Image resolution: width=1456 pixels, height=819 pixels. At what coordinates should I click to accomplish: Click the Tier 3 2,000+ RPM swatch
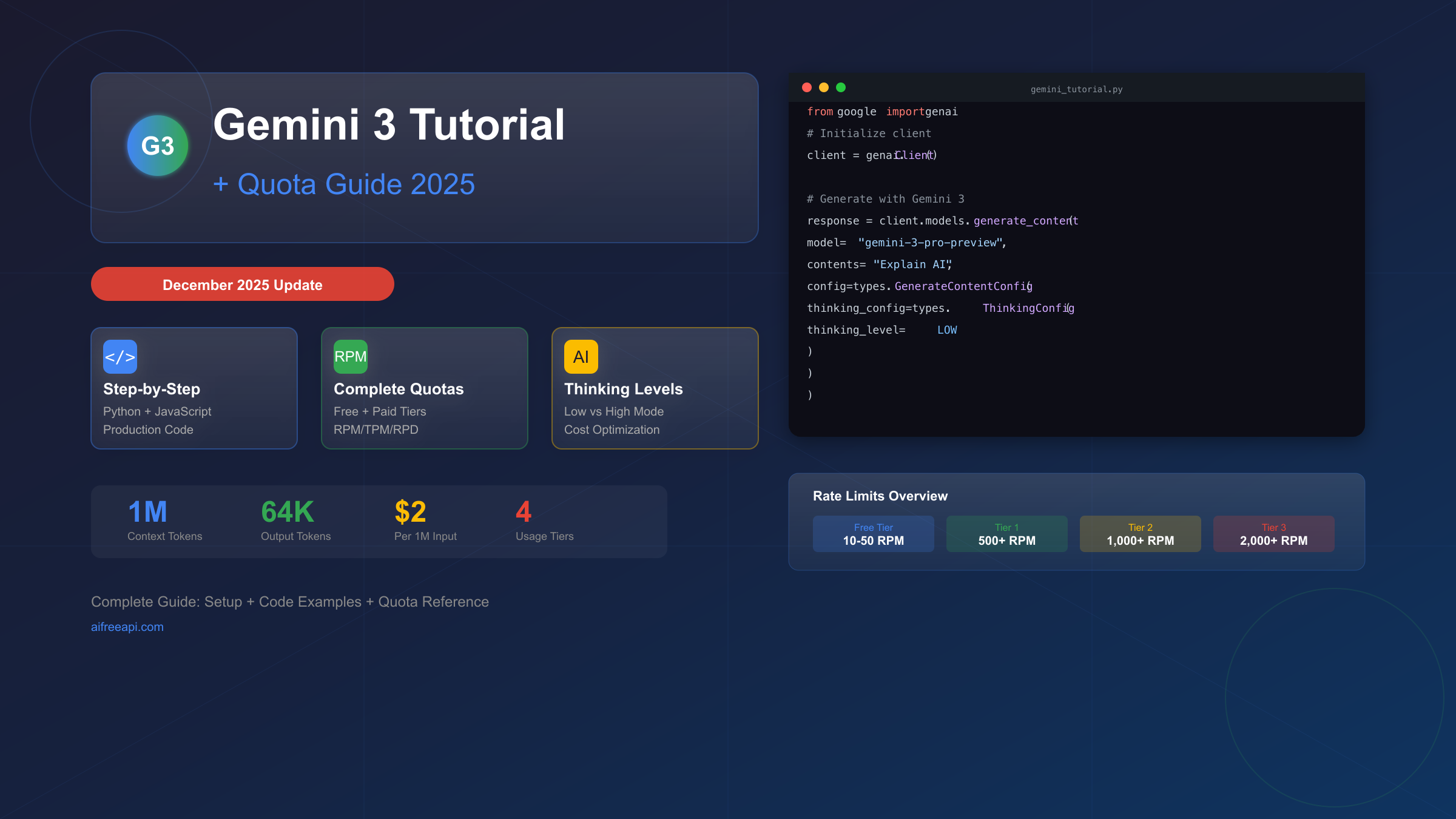click(1273, 533)
